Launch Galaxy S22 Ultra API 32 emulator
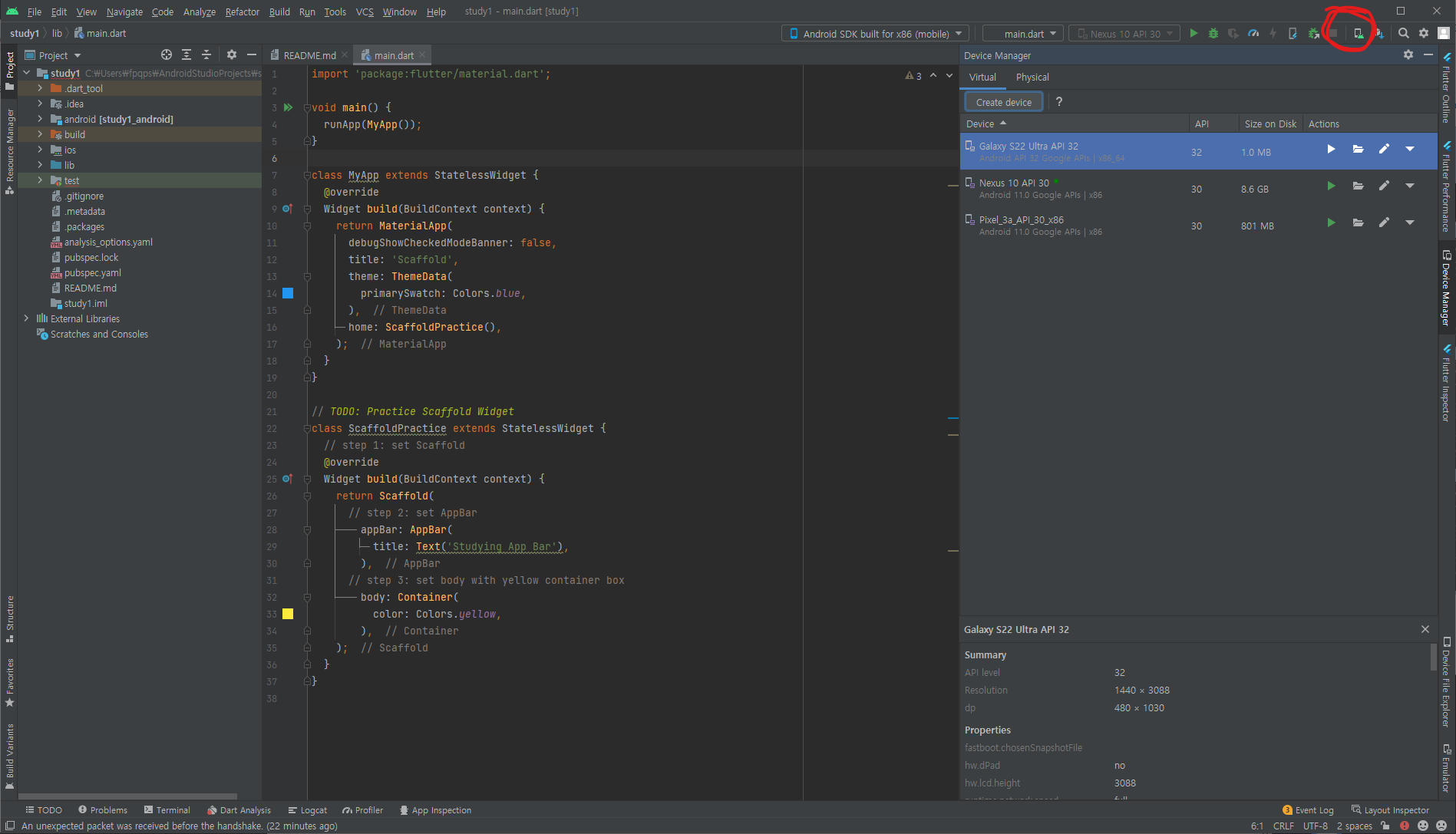Viewport: 1456px width, 834px height. [x=1331, y=149]
